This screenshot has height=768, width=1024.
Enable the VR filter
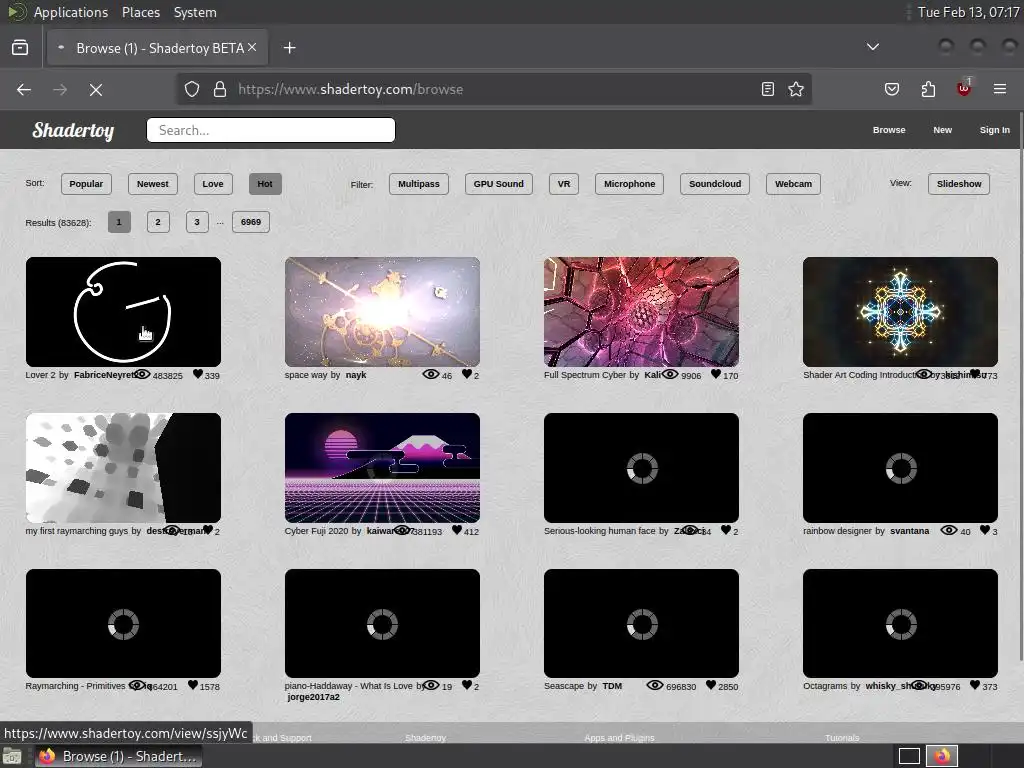pyautogui.click(x=564, y=184)
